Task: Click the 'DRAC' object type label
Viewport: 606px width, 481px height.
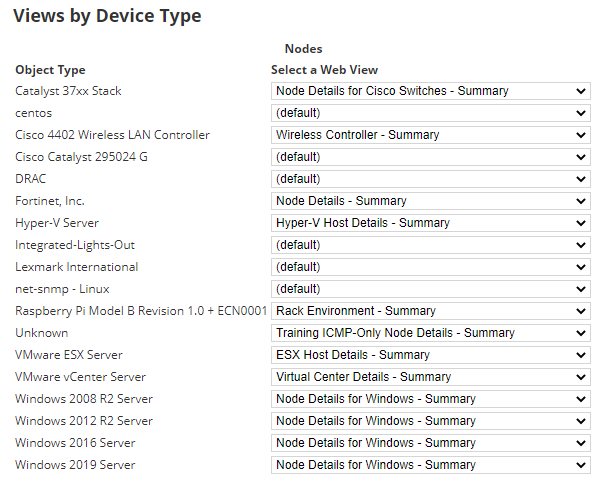Action: pos(30,179)
